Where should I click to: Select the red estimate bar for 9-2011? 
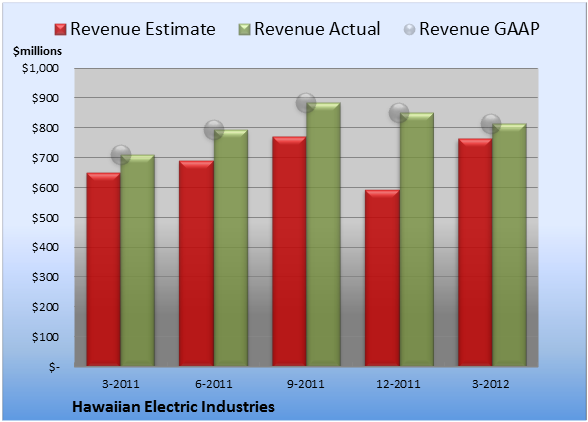pos(289,251)
